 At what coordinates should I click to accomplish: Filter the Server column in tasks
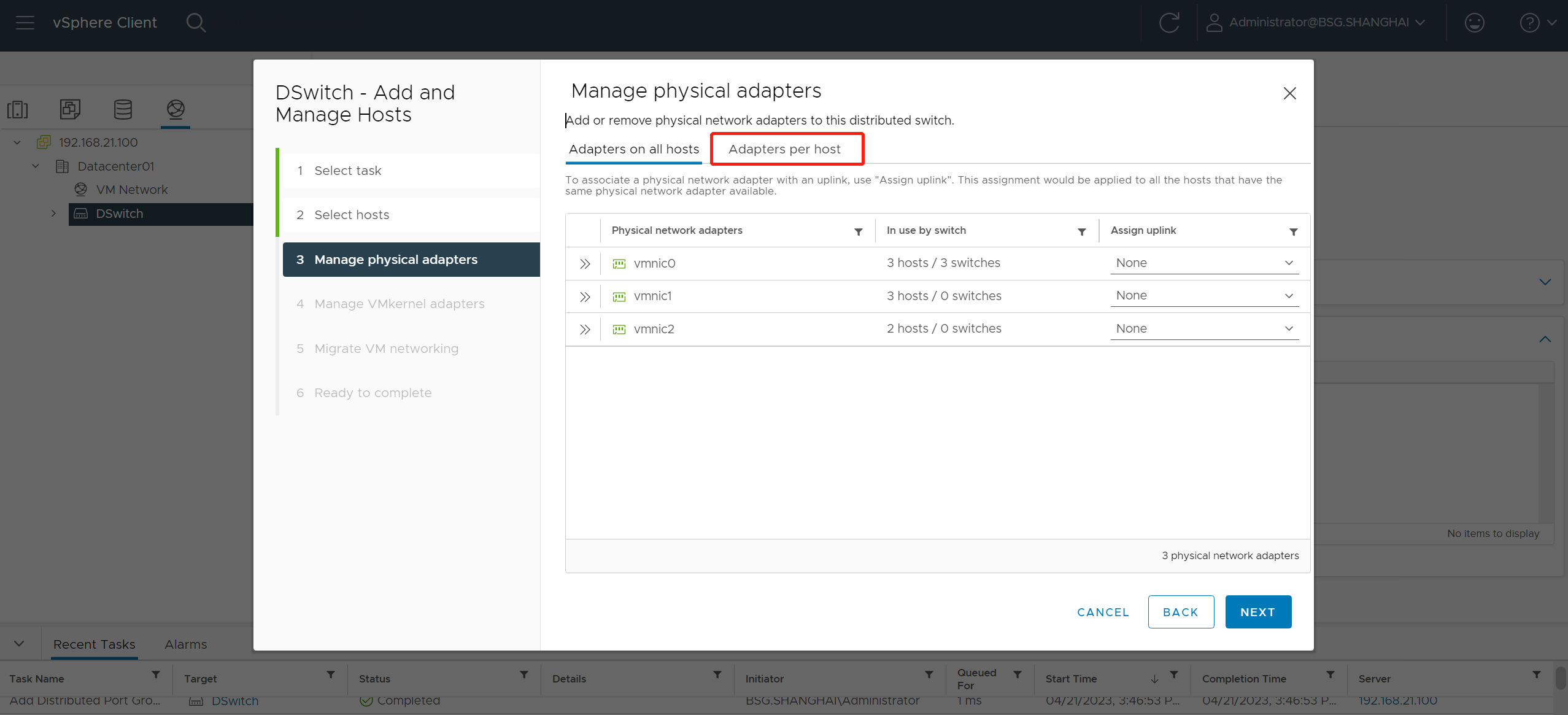pos(1537,675)
